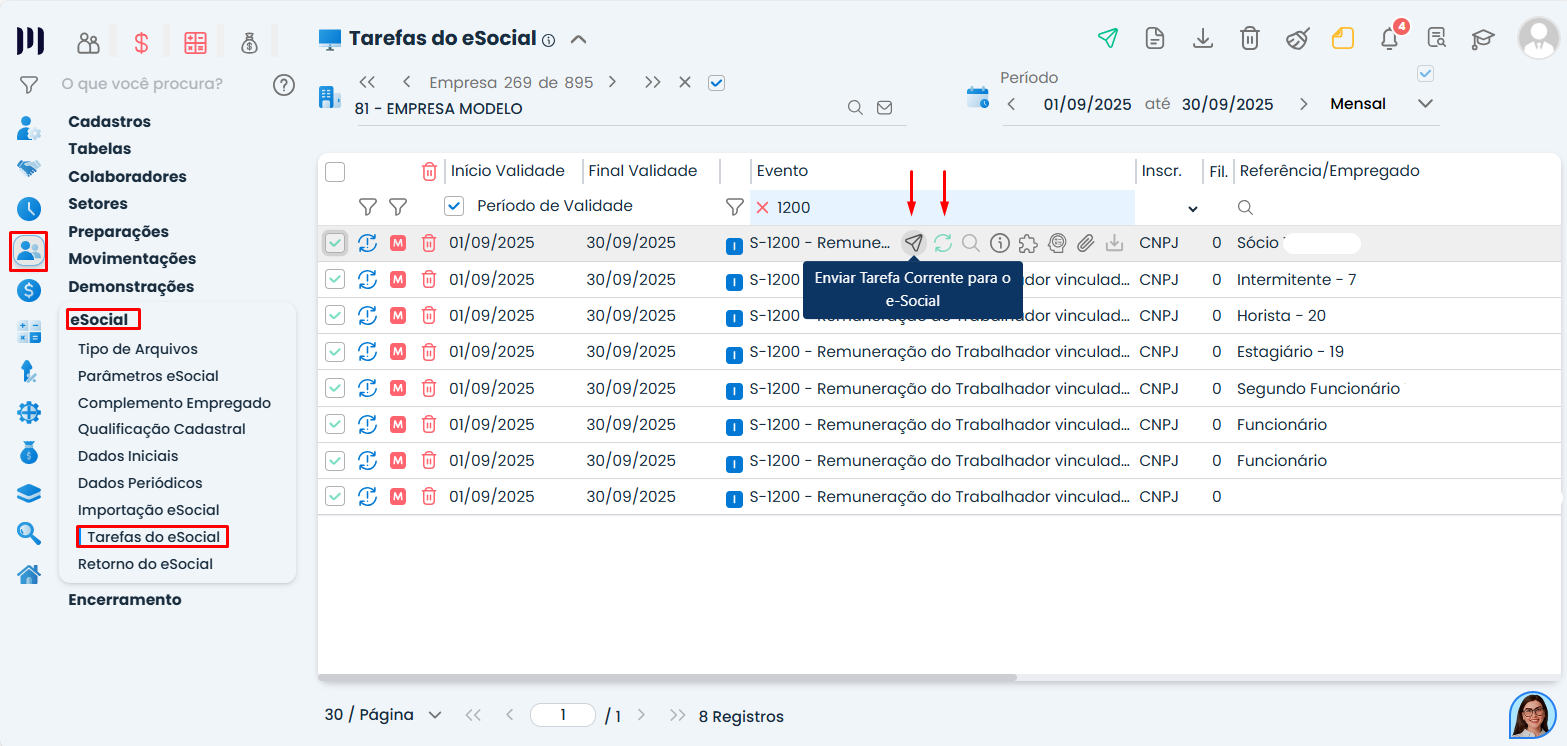Screen dimensions: 1567x746
Task: Click the Encerramento menu heading
Action: click(x=125, y=600)
